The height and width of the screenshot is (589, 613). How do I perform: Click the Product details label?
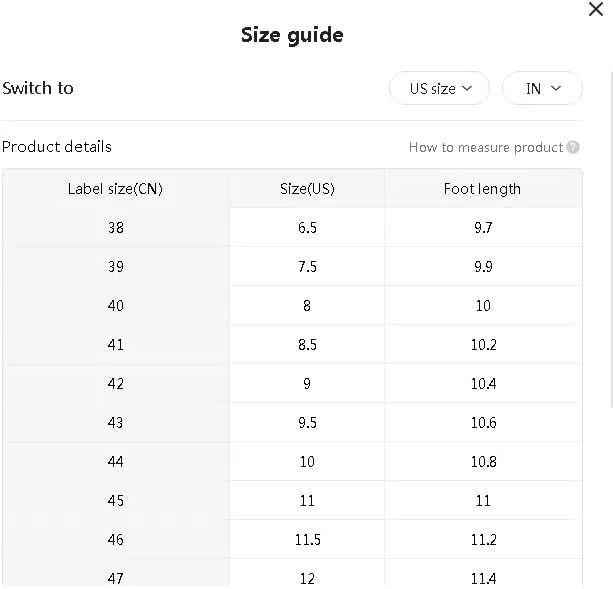pos(57,147)
